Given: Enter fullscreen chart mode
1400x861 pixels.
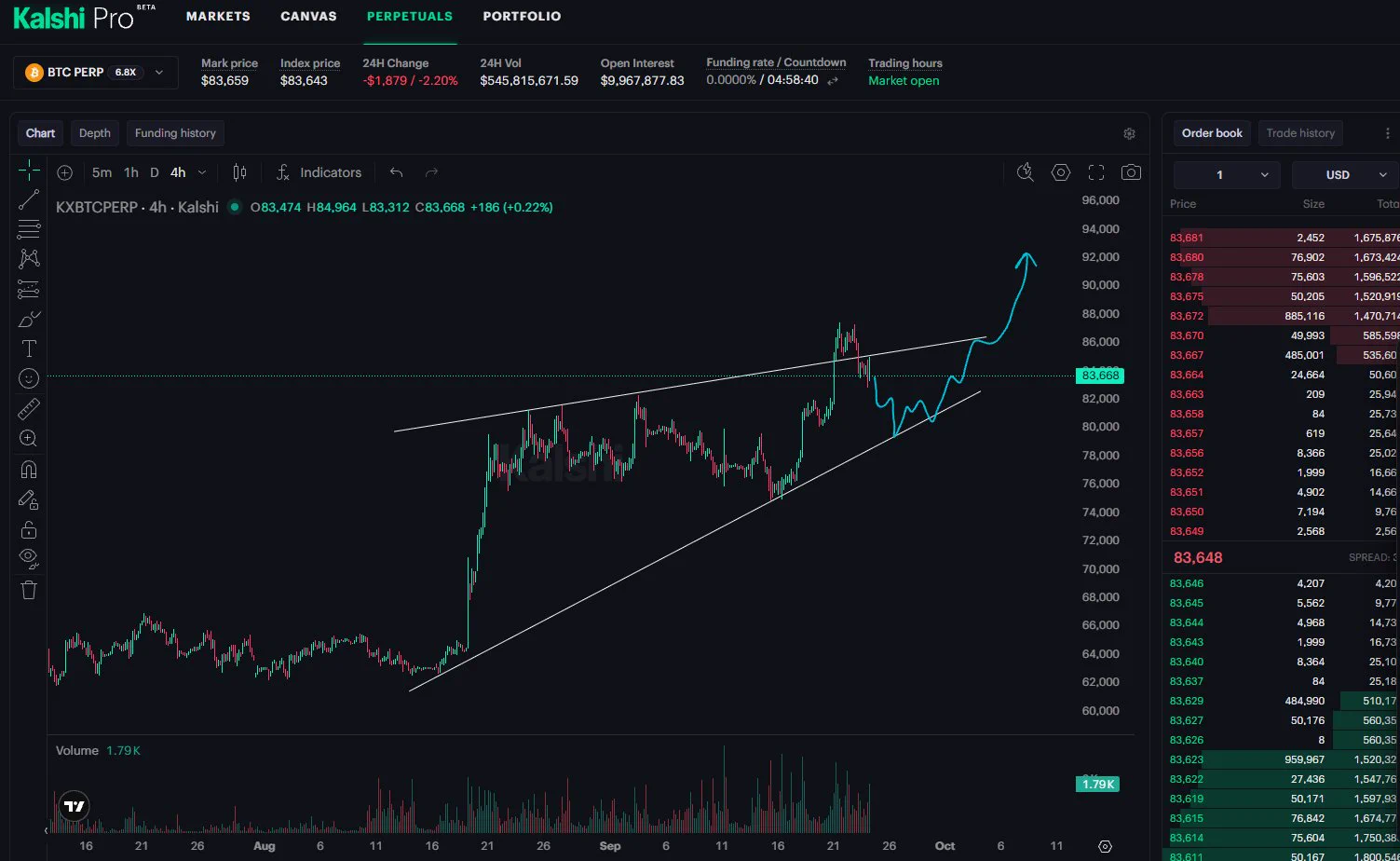Looking at the screenshot, I should 1096,172.
